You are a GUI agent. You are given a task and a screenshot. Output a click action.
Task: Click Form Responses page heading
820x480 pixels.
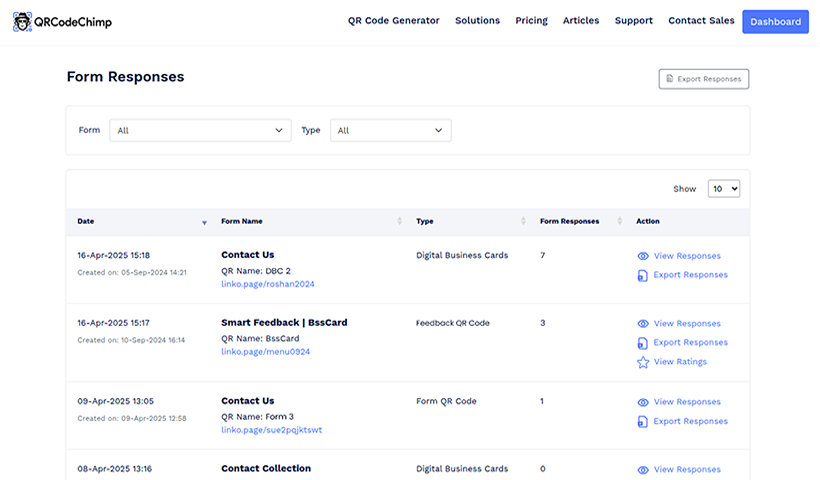pyautogui.click(x=126, y=77)
